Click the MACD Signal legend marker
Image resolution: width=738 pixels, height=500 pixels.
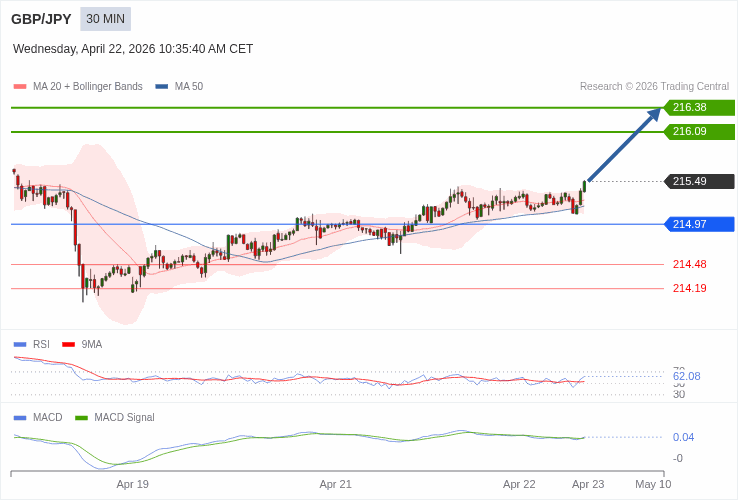point(81,417)
